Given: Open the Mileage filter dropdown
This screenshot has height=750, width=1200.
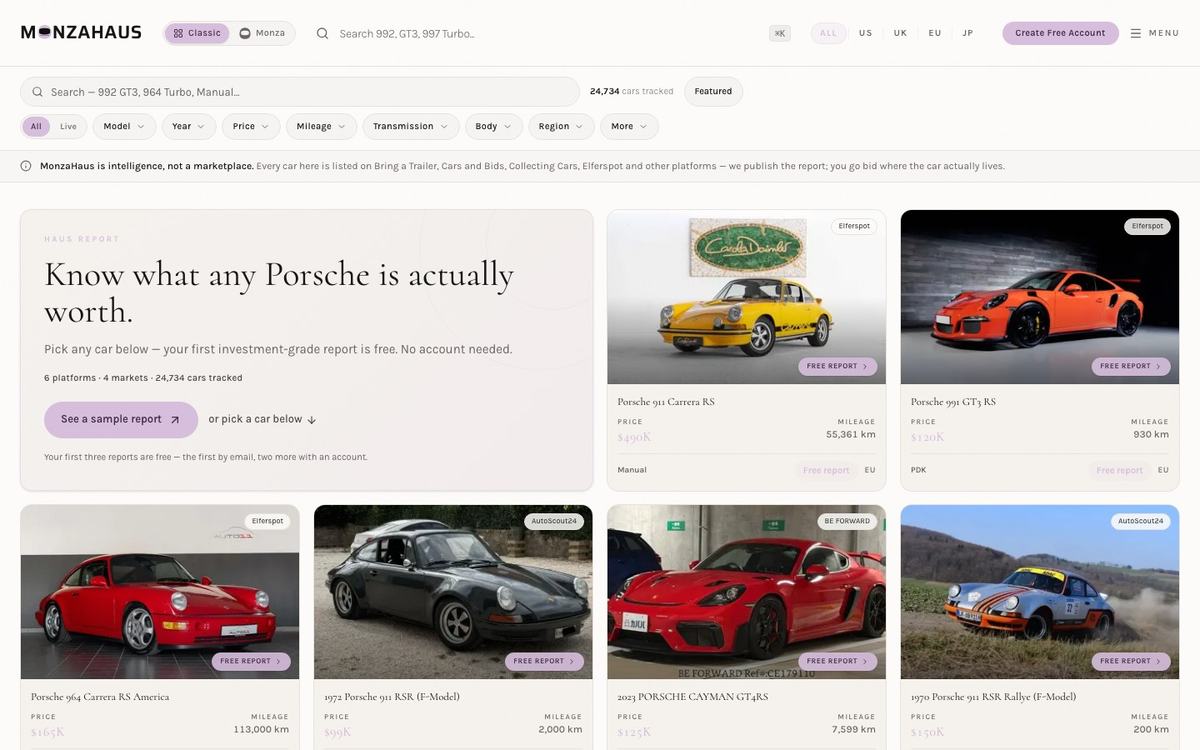Looking at the screenshot, I should tap(320, 127).
